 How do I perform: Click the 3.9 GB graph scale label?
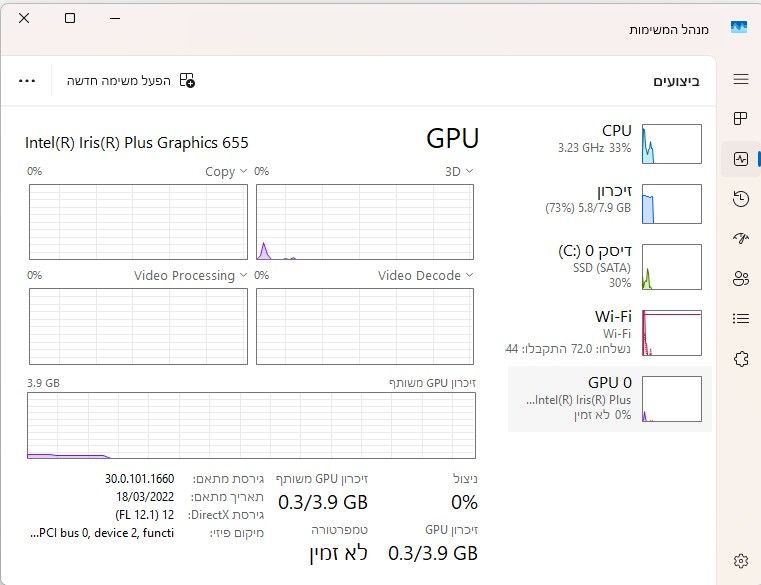coord(43,383)
